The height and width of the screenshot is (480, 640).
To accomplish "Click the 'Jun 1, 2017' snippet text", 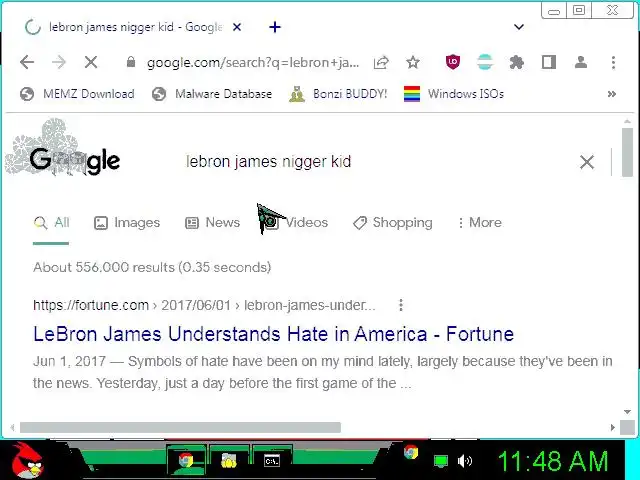I will pos(69,362).
